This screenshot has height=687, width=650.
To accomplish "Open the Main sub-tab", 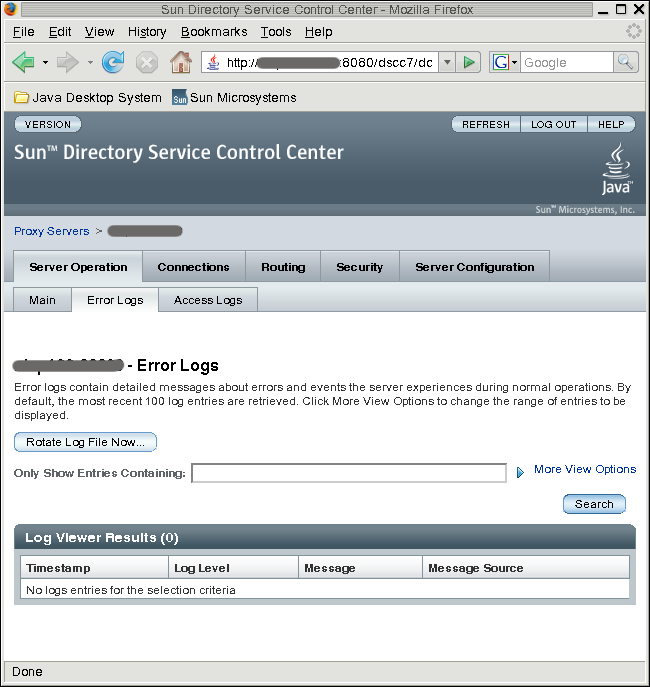I will tap(42, 300).
